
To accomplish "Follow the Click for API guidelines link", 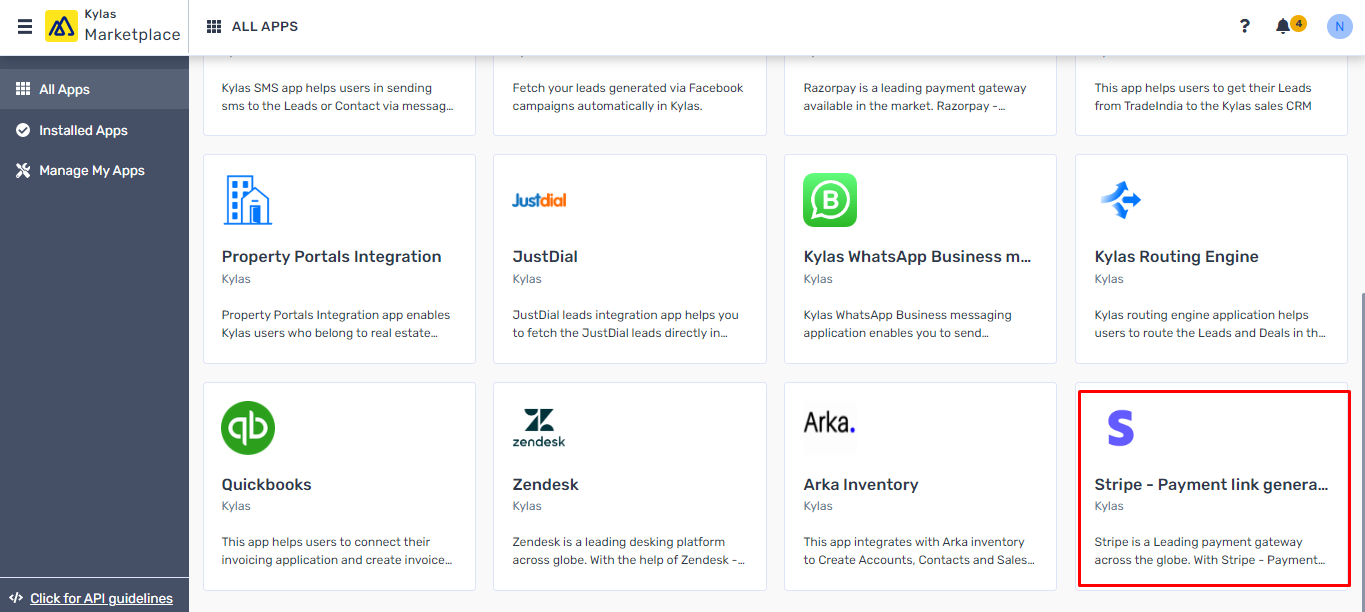I will tap(101, 598).
